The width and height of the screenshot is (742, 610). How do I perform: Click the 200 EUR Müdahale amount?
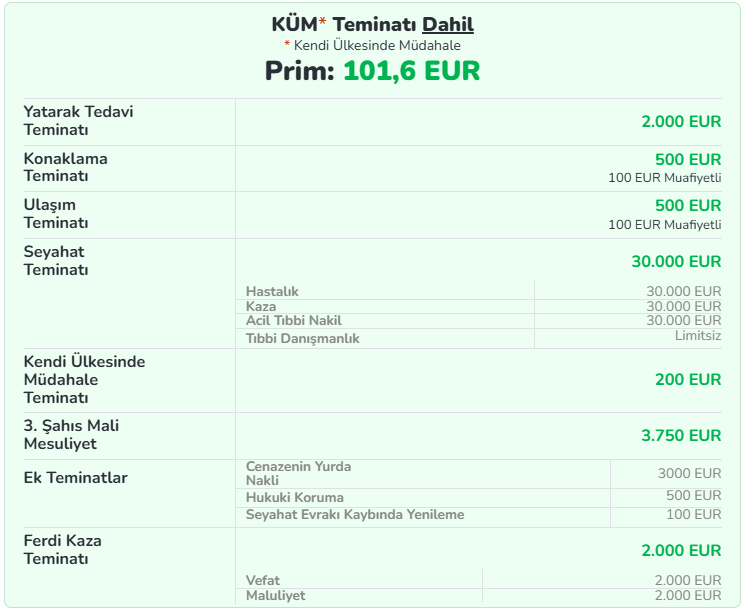688,380
